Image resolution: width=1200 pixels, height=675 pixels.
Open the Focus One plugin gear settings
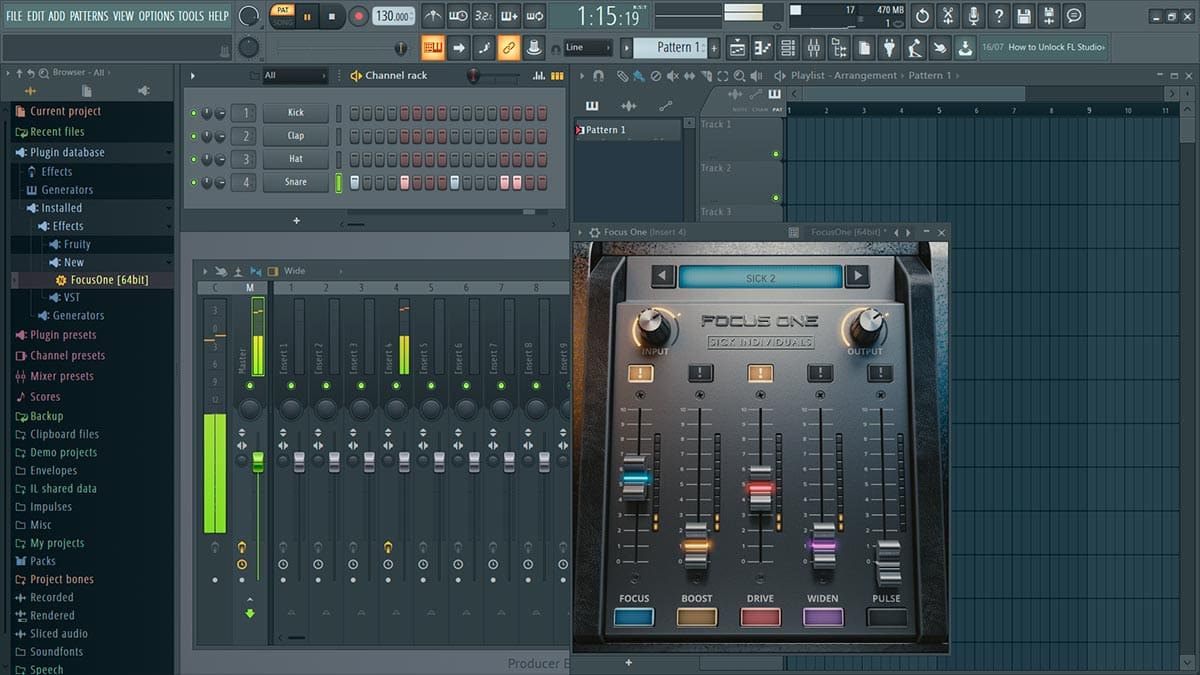tap(594, 232)
